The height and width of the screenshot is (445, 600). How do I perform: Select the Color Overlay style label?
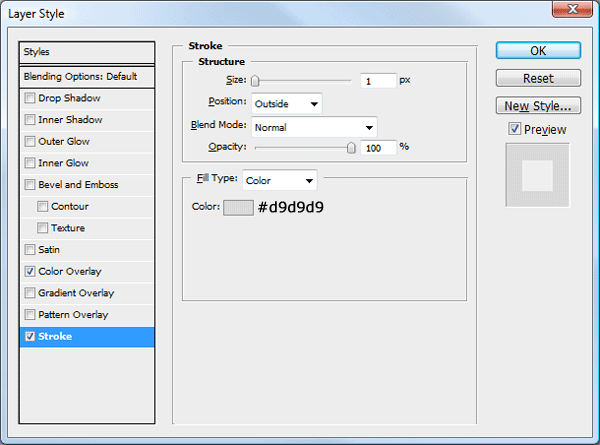70,271
